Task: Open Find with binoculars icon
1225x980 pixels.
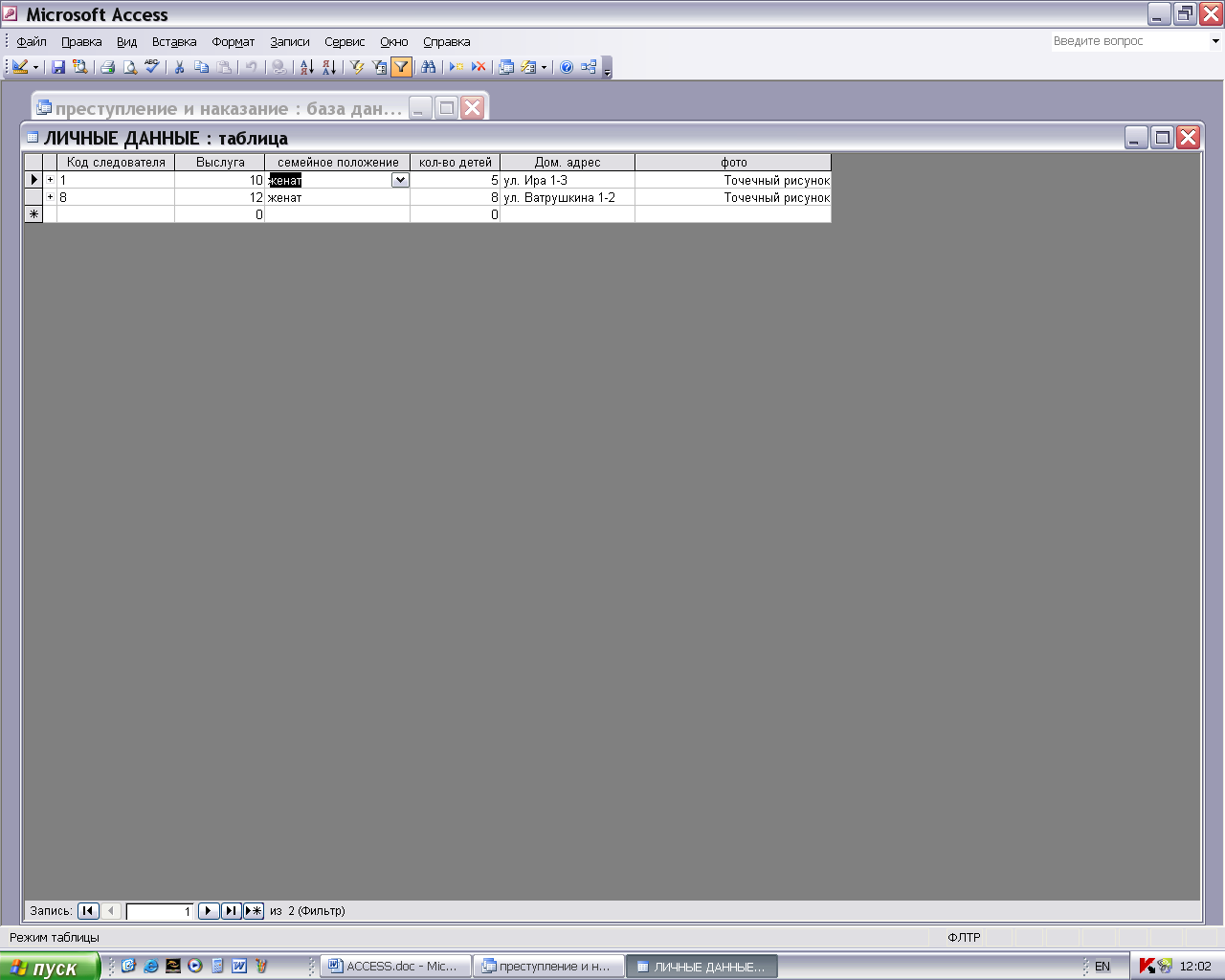Action: pyautogui.click(x=428, y=67)
